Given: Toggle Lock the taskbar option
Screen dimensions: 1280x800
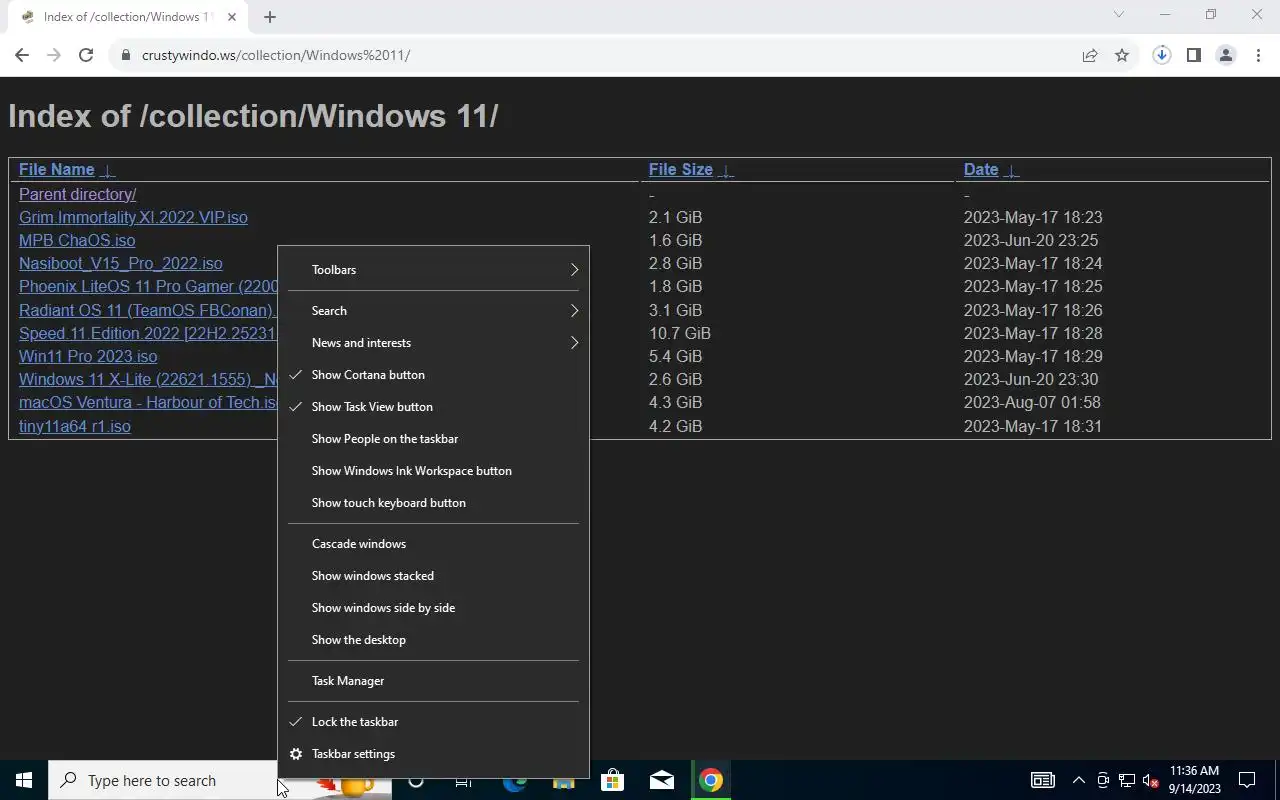Looking at the screenshot, I should click(433, 722).
